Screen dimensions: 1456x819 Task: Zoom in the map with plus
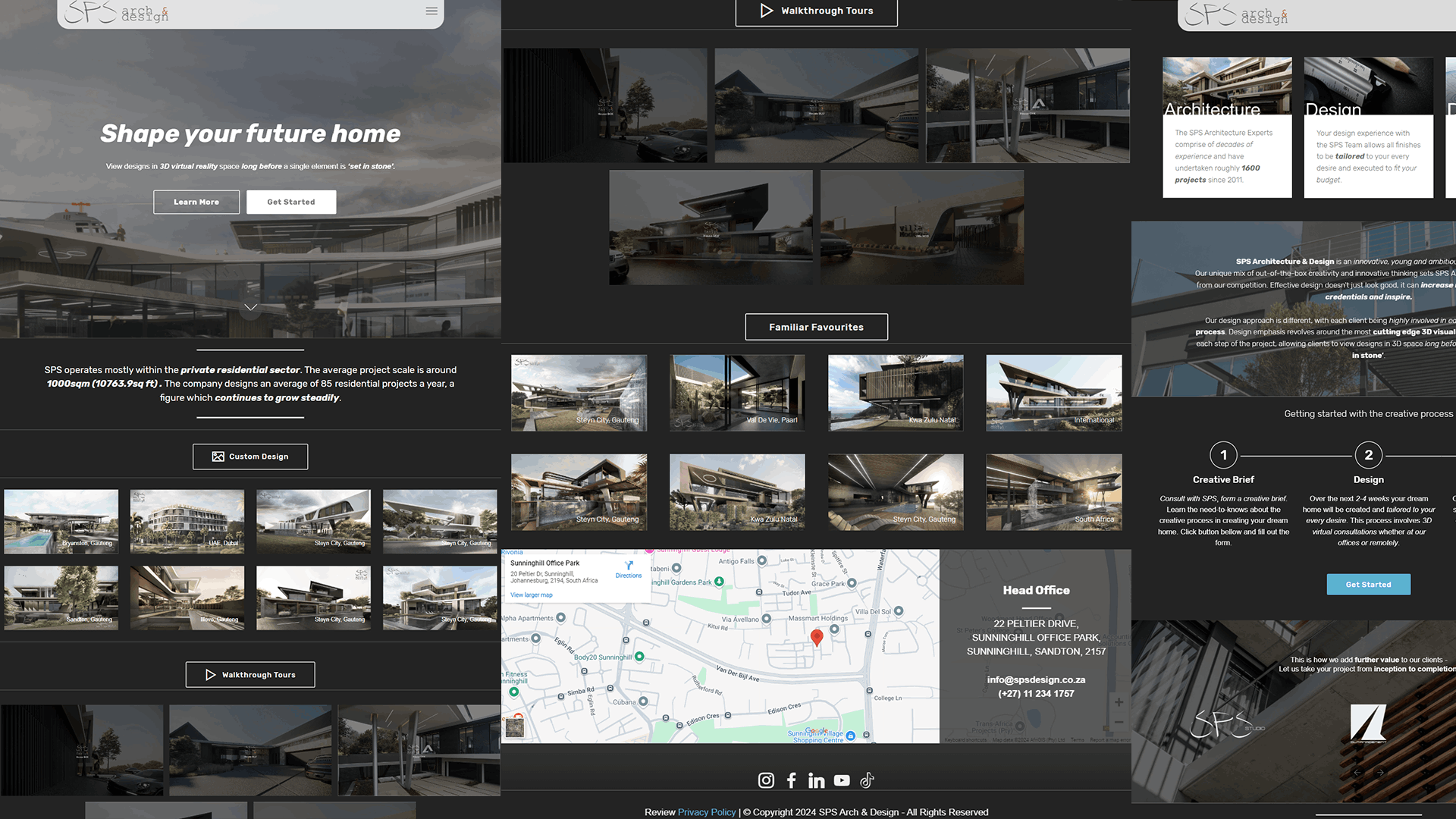tap(1119, 702)
